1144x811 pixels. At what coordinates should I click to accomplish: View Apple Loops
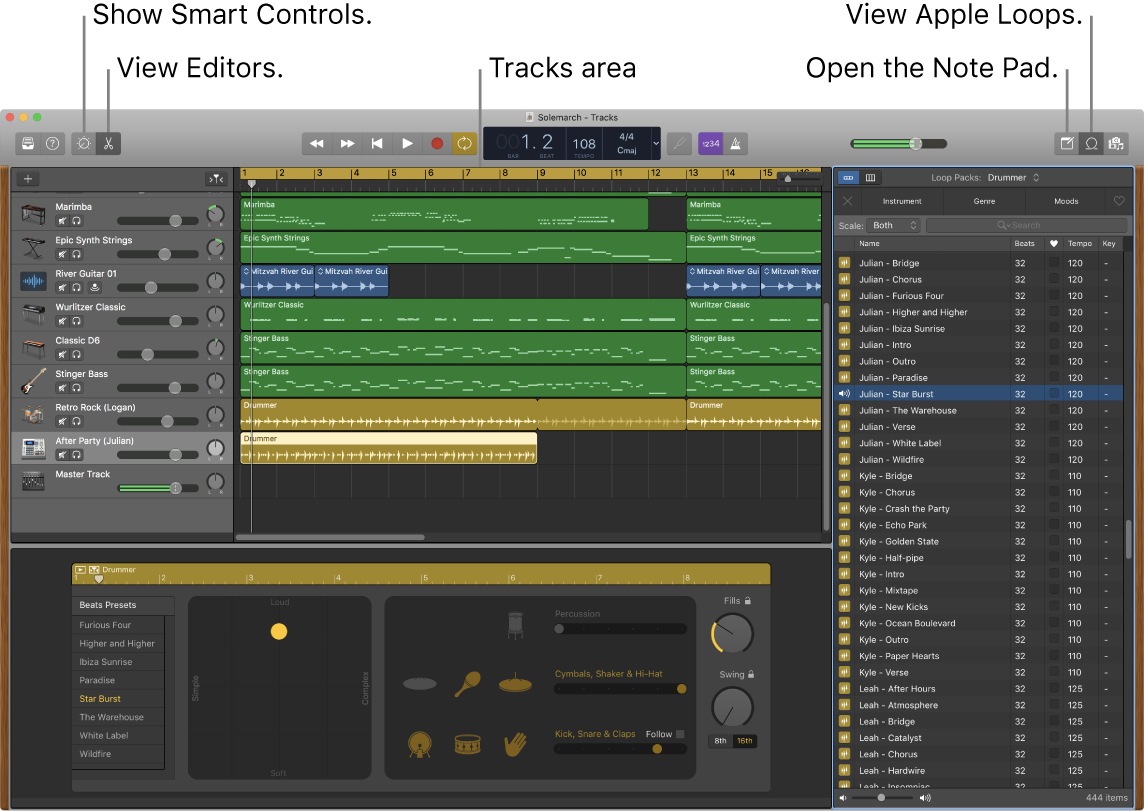pyautogui.click(x=1091, y=143)
